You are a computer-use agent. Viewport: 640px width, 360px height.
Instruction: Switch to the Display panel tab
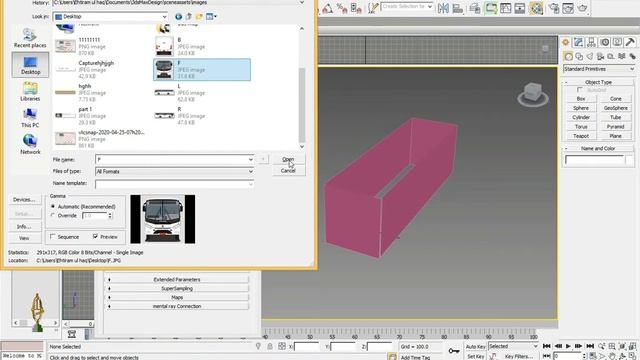coord(617,42)
